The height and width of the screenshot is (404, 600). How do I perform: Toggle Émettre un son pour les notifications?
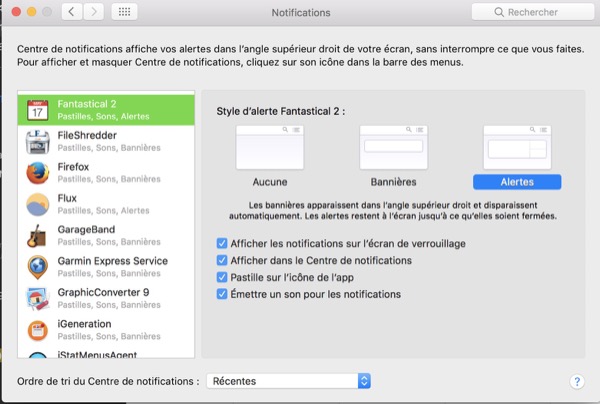[x=222, y=294]
